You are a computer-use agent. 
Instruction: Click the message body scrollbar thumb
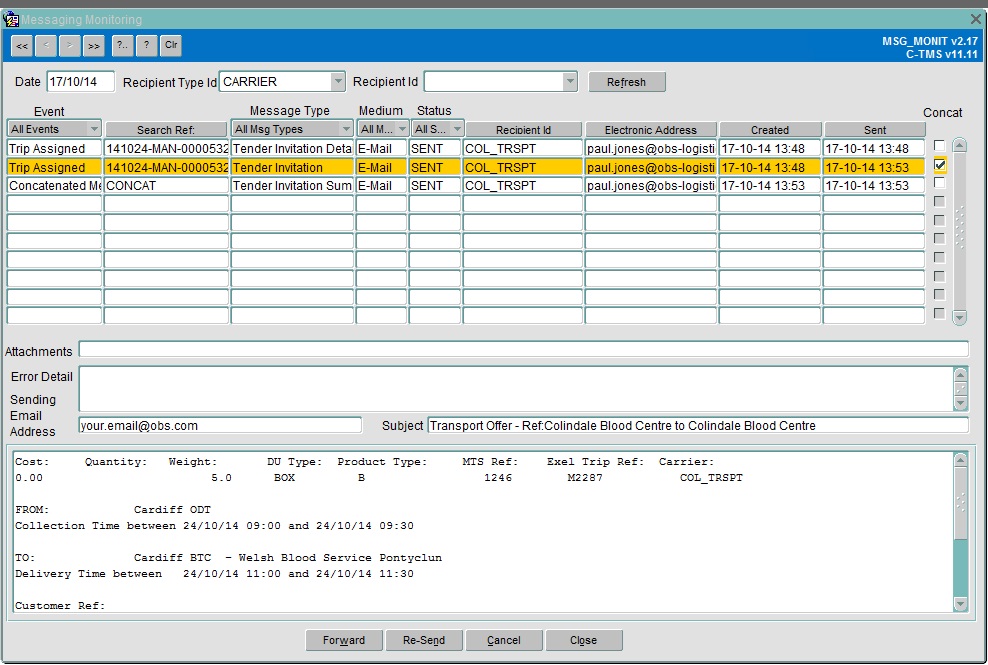960,503
